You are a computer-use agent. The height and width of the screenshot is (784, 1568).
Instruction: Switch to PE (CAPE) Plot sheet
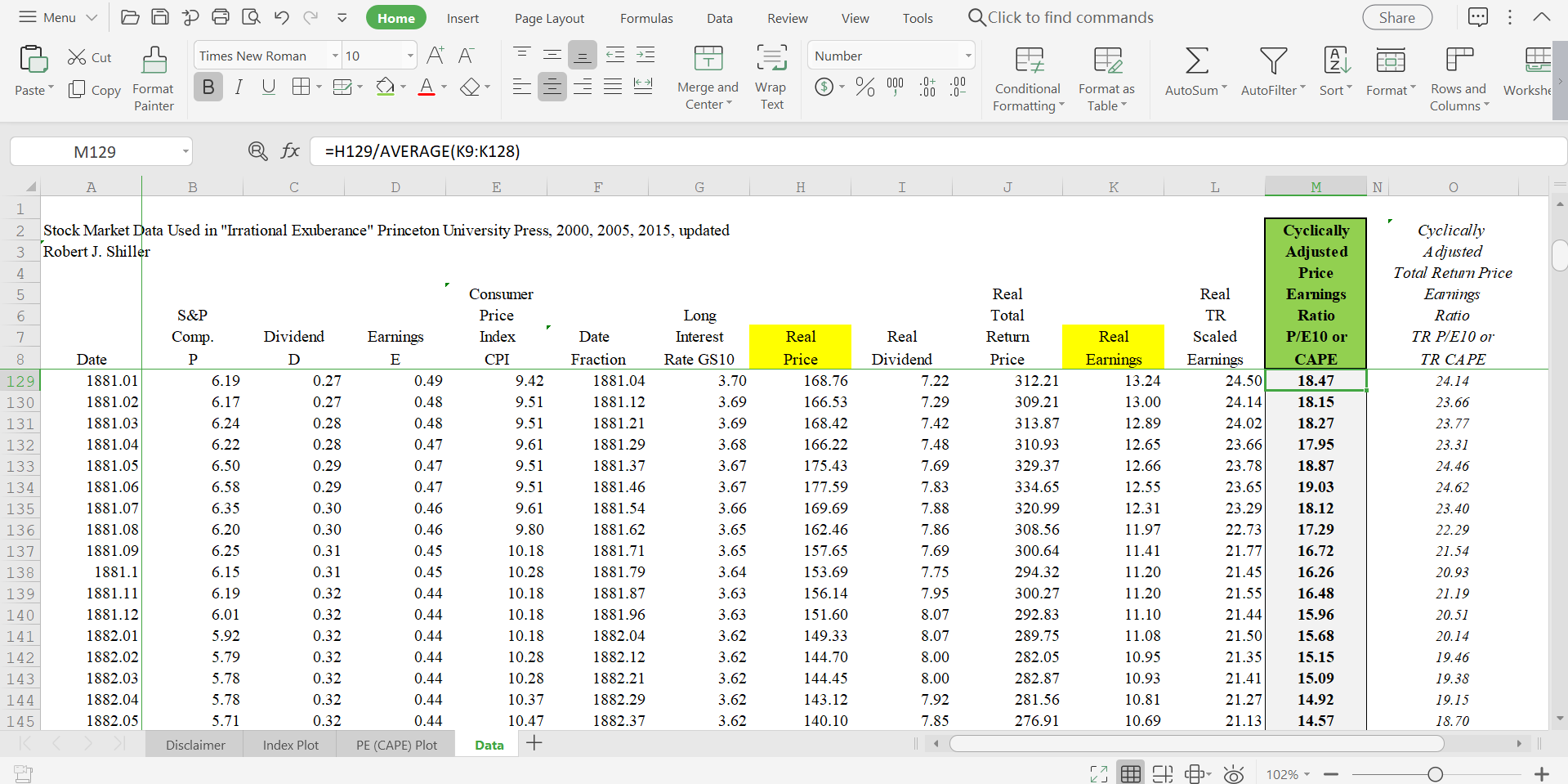pos(396,745)
